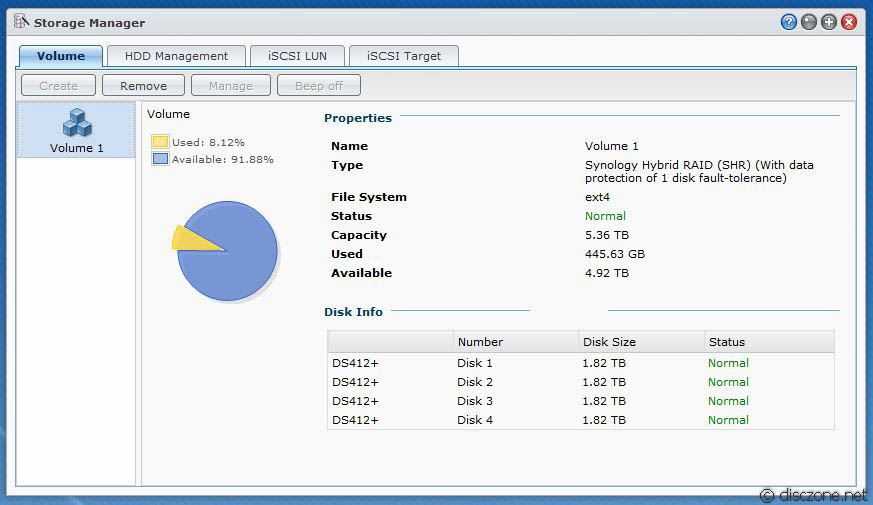Click the Storage Manager title icon
This screenshot has height=505, width=873.
[x=21, y=21]
